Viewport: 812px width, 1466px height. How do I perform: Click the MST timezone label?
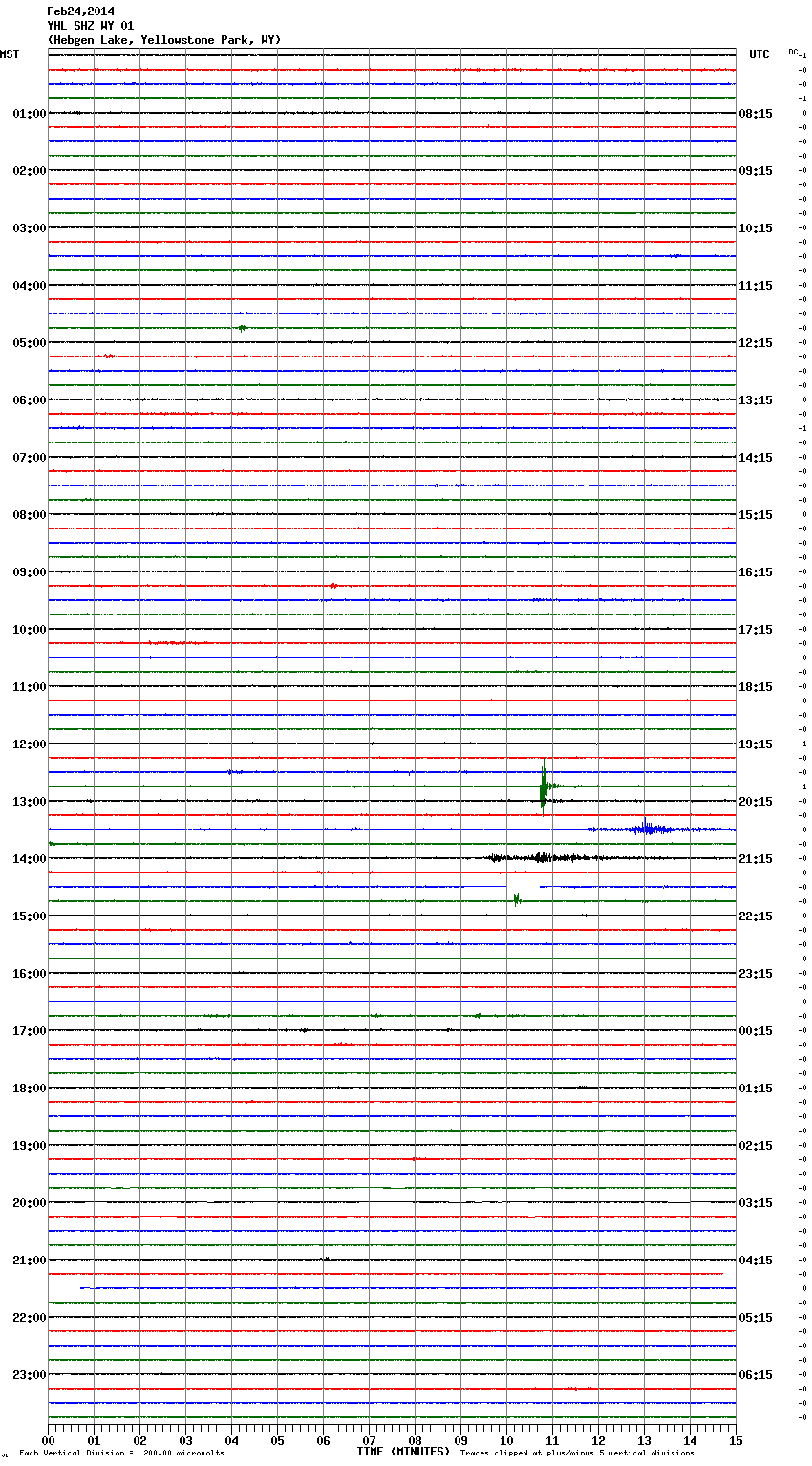[10, 54]
